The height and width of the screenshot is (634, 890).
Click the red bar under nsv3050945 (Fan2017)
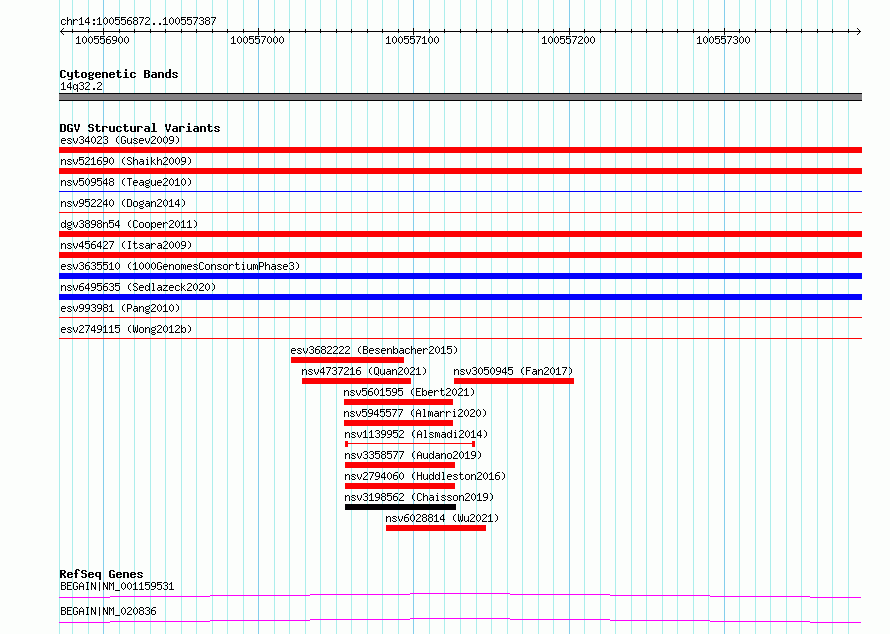click(514, 381)
